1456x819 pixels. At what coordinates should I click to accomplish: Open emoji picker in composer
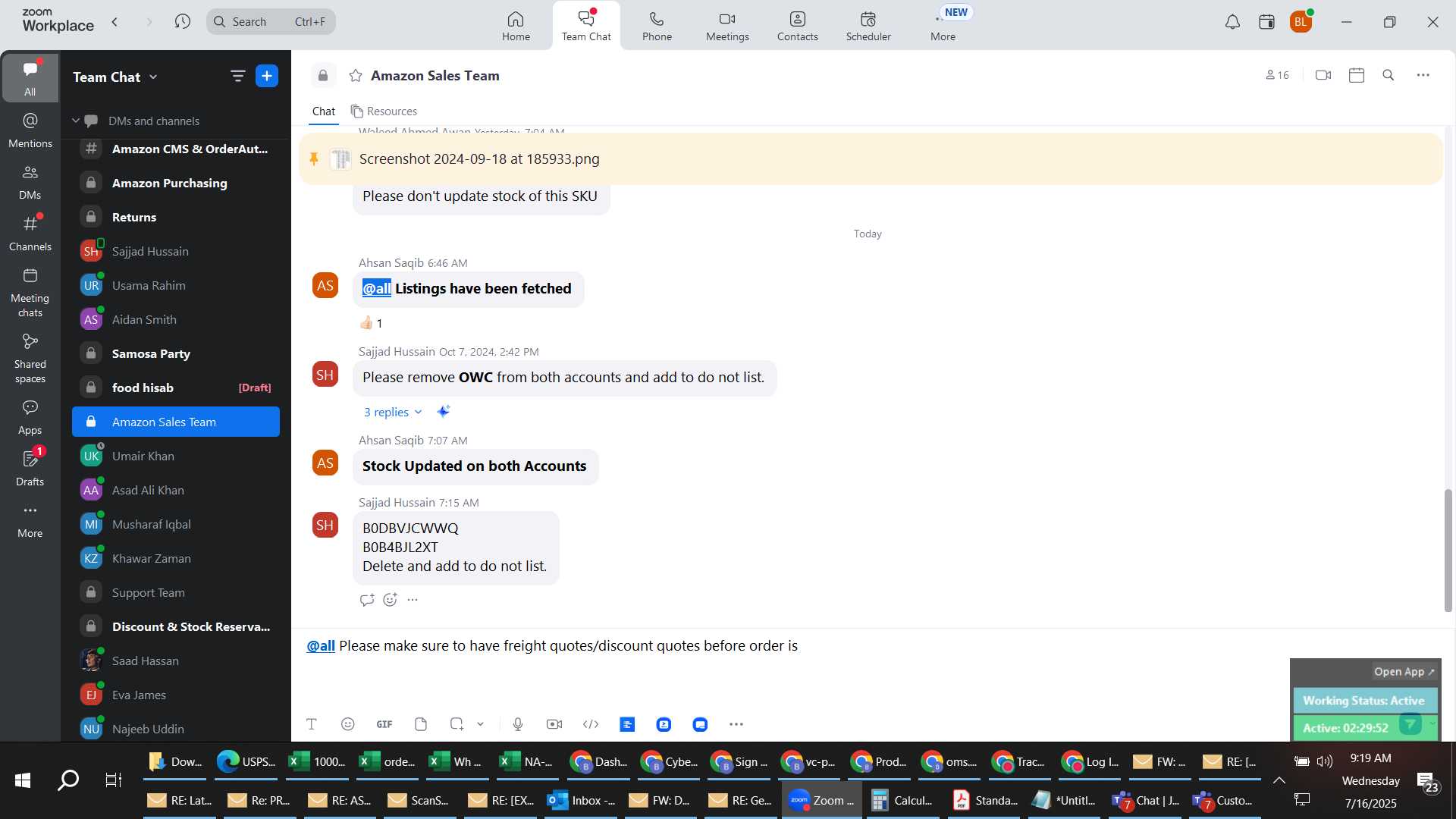tap(348, 724)
